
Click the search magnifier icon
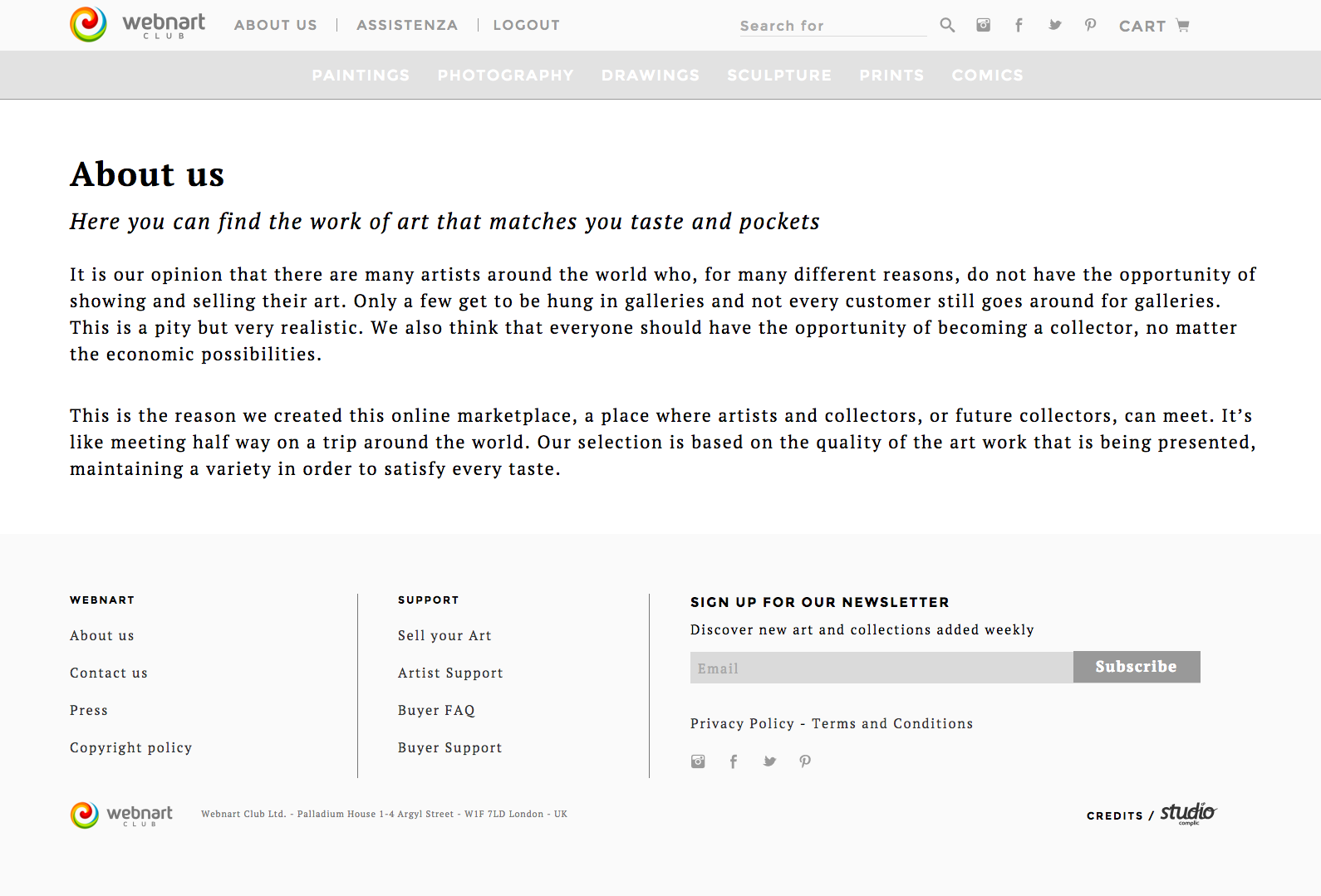(x=947, y=25)
